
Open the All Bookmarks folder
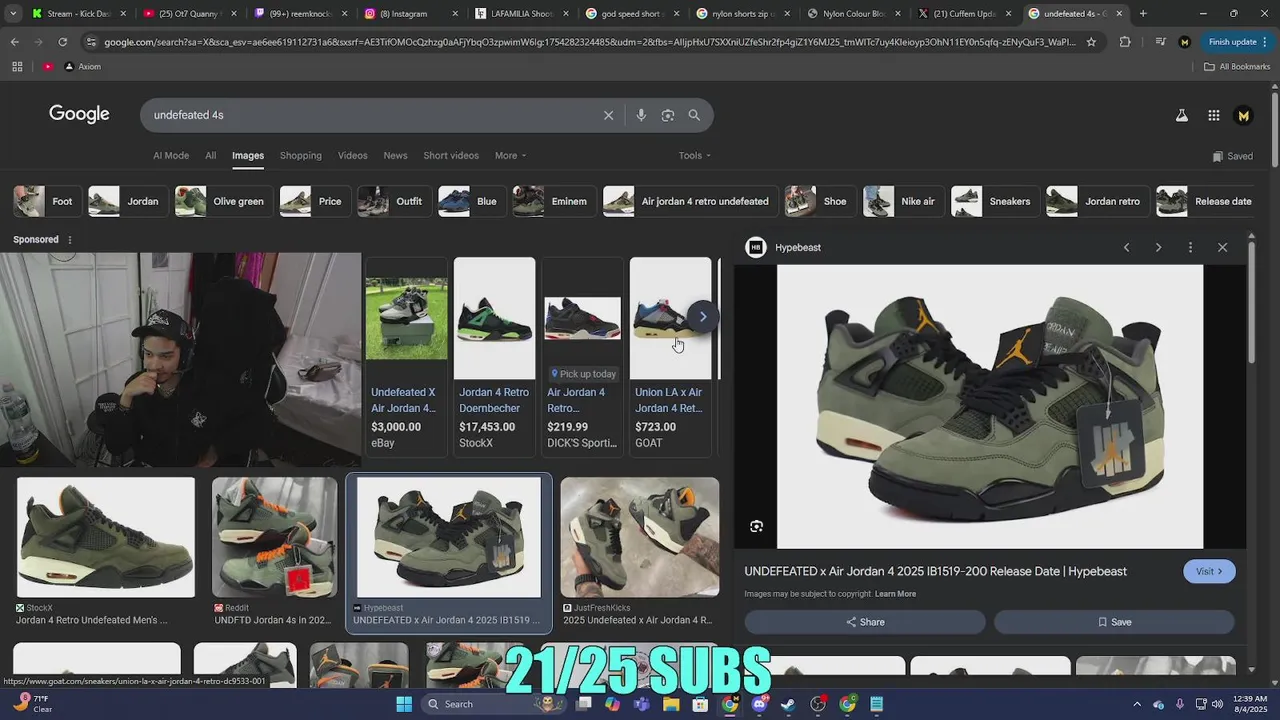pyautogui.click(x=1237, y=66)
